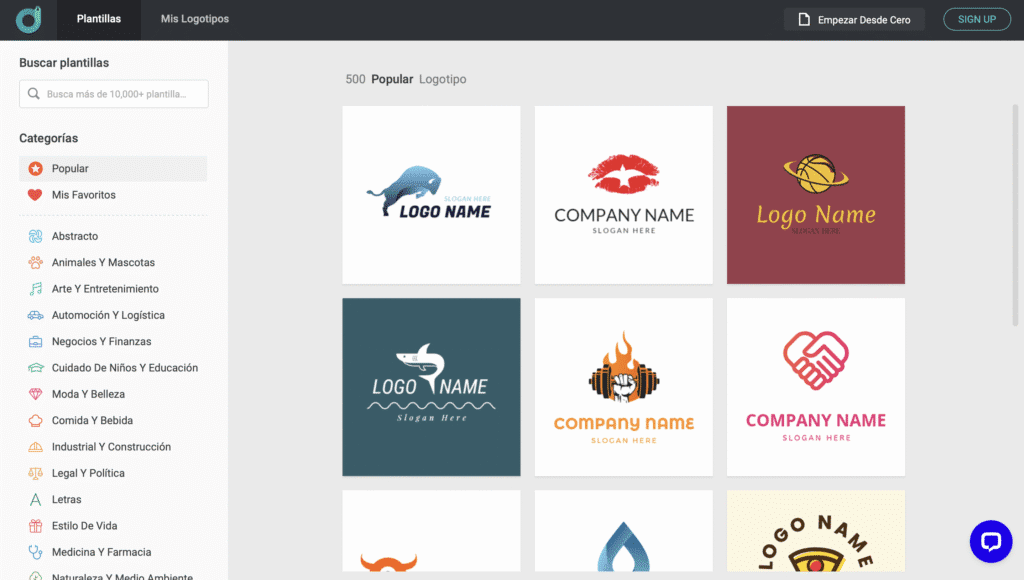Click Empezar Desde Cero button

point(854,19)
